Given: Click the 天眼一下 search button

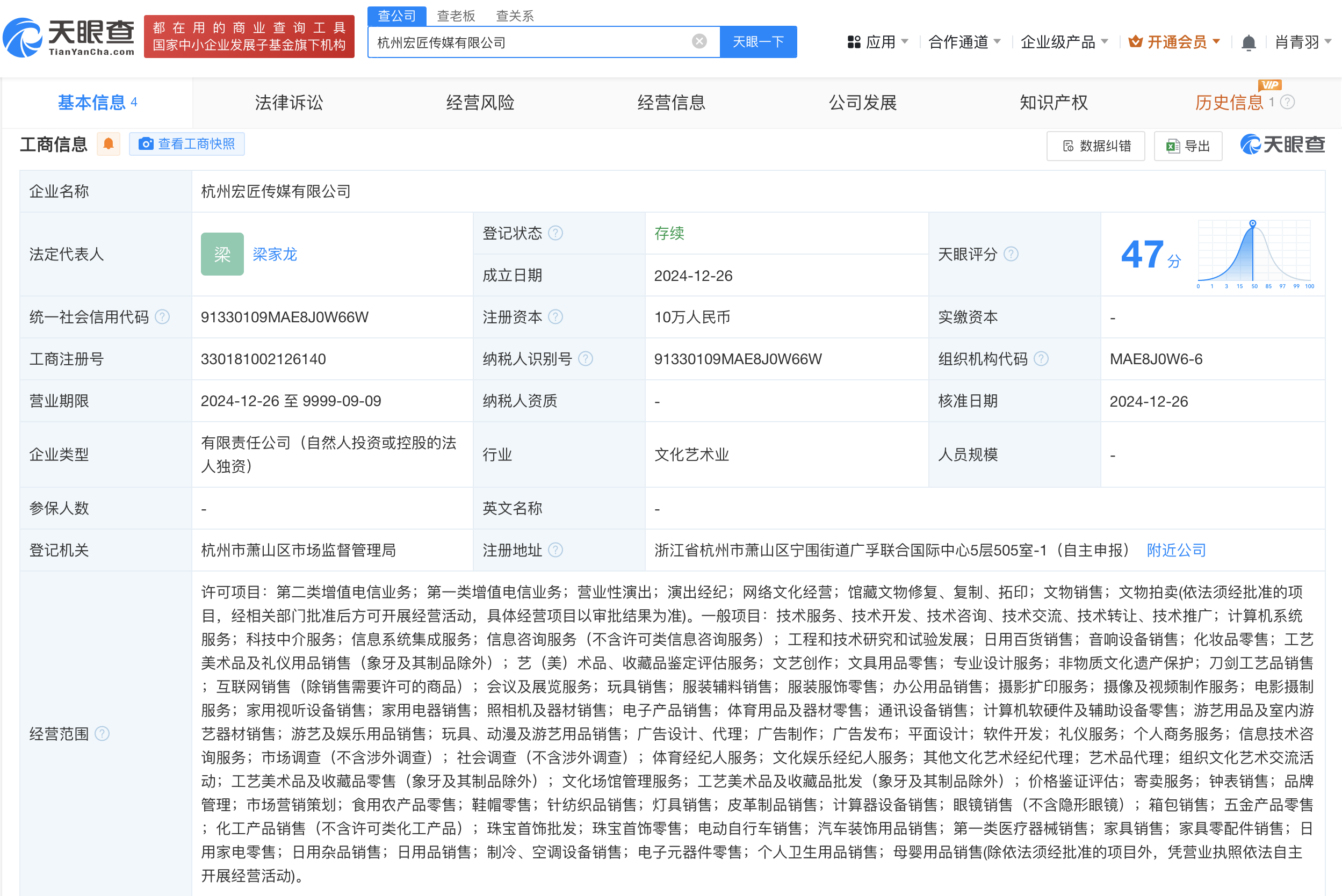Looking at the screenshot, I should click(758, 42).
